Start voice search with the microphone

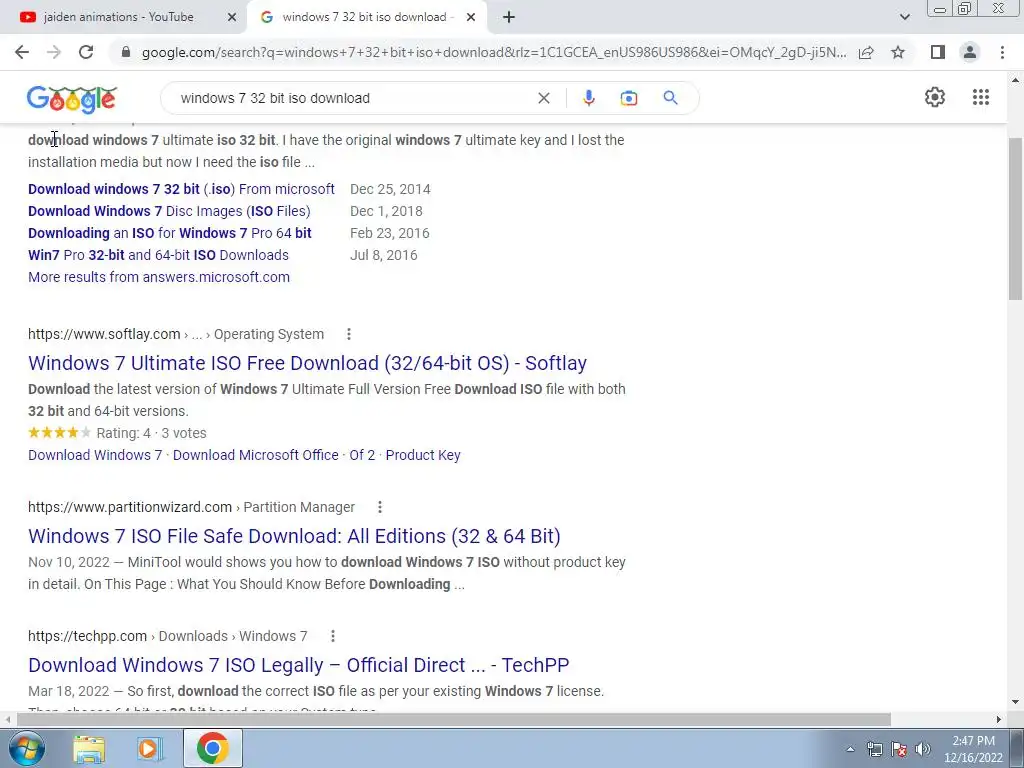(x=588, y=98)
